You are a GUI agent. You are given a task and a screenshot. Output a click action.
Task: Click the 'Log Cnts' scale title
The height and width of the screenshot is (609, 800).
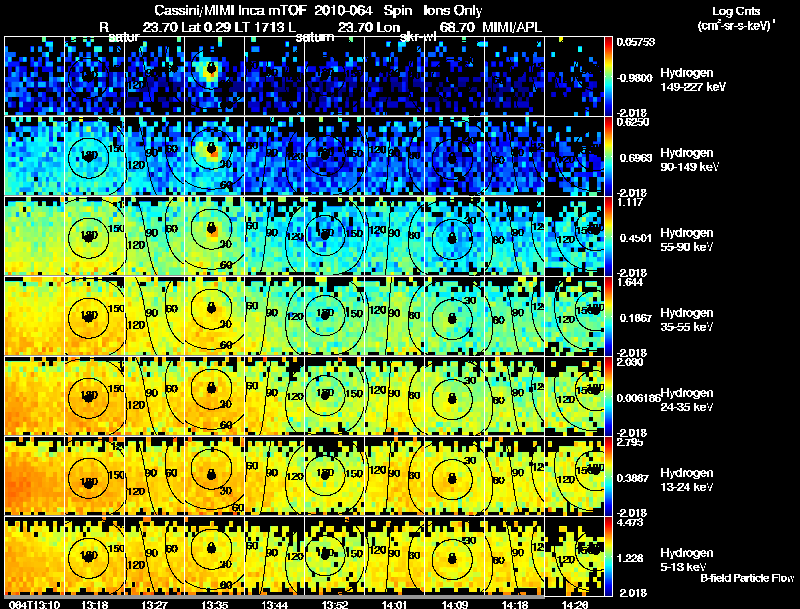pos(736,11)
